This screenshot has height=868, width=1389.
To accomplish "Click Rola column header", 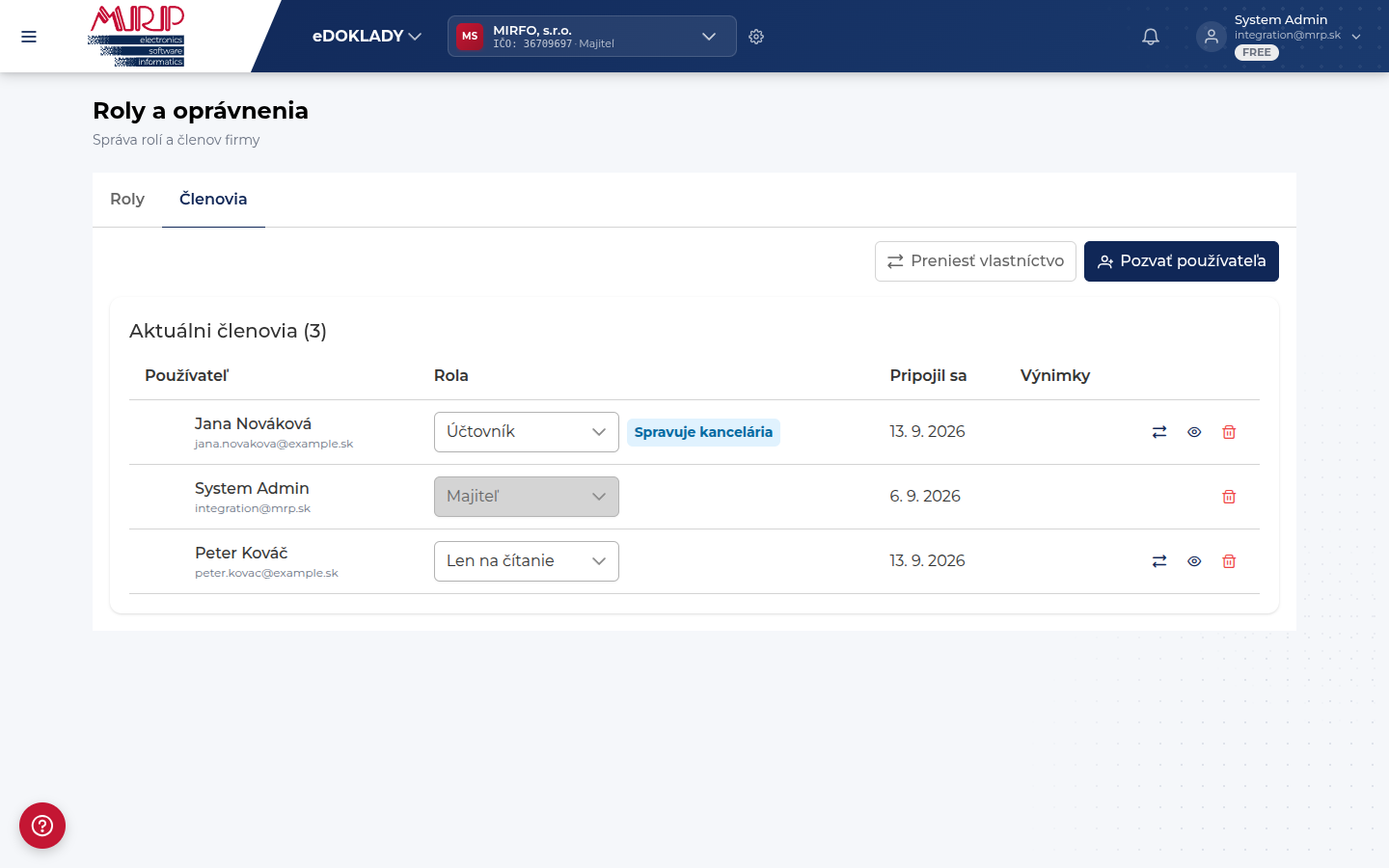I will pyautogui.click(x=451, y=376).
